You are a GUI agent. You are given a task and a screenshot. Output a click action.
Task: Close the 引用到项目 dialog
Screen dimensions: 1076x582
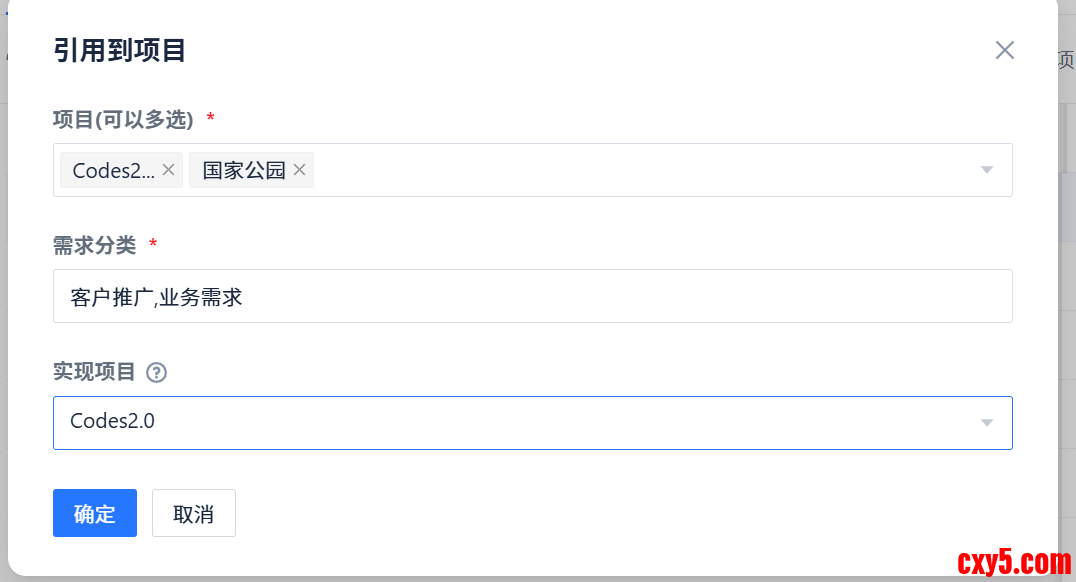tap(1005, 50)
